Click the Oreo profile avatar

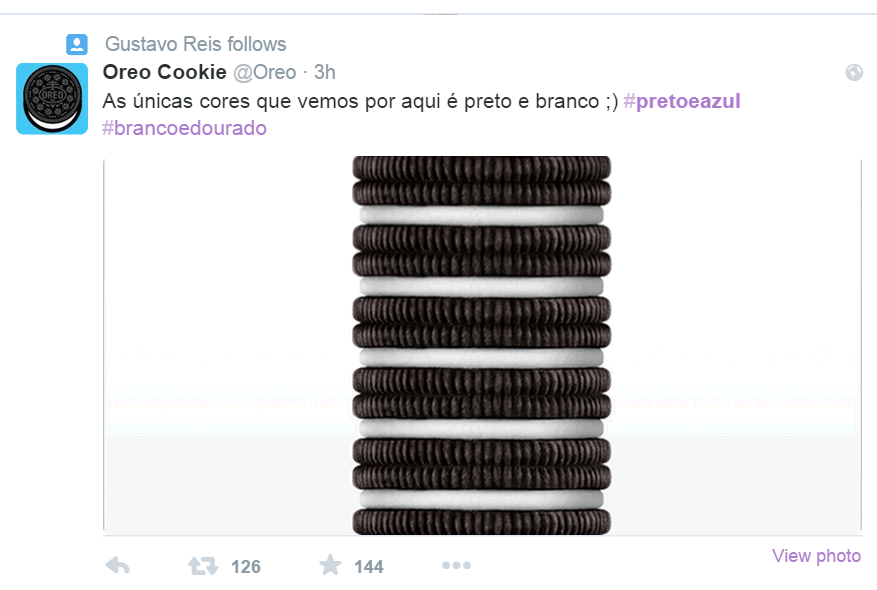point(52,98)
